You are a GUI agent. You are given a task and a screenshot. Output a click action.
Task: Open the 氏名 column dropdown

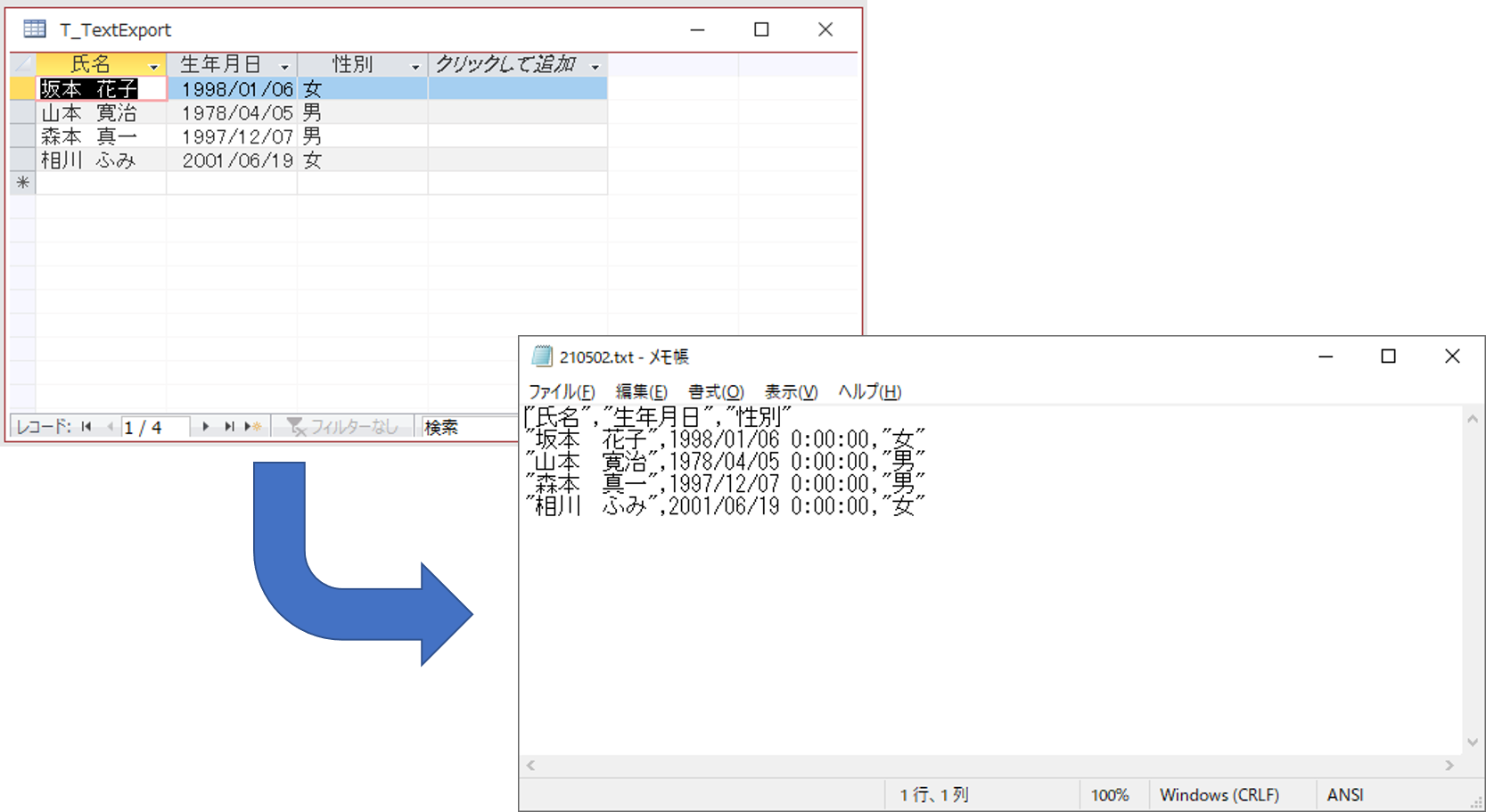click(x=154, y=64)
